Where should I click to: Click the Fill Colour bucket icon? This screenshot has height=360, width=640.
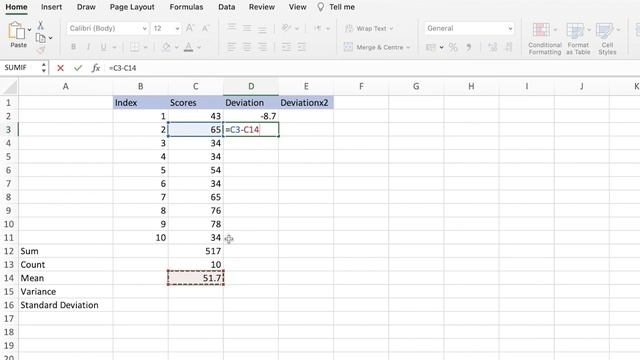[166, 47]
